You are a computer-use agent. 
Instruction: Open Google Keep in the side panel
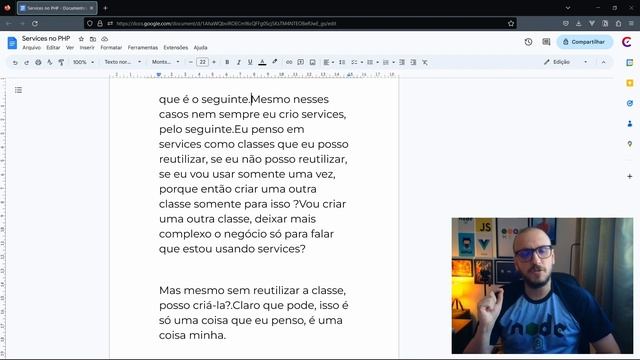(630, 83)
